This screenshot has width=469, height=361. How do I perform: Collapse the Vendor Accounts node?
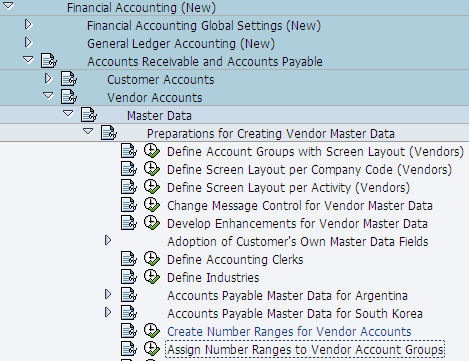[x=48, y=96]
